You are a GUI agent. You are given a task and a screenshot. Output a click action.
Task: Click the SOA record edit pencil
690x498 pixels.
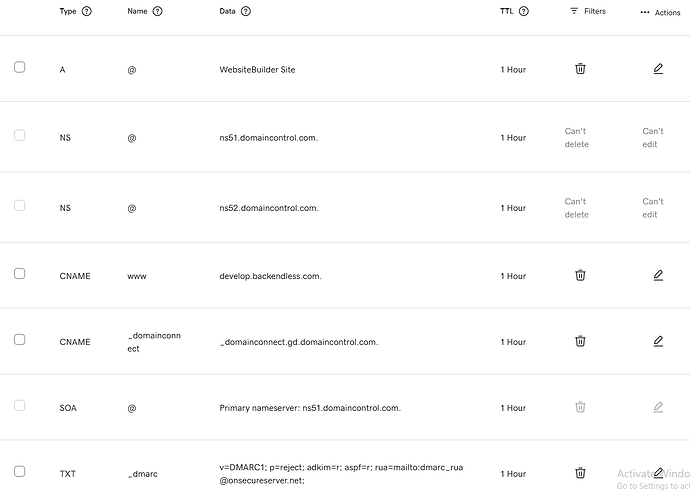(x=658, y=407)
